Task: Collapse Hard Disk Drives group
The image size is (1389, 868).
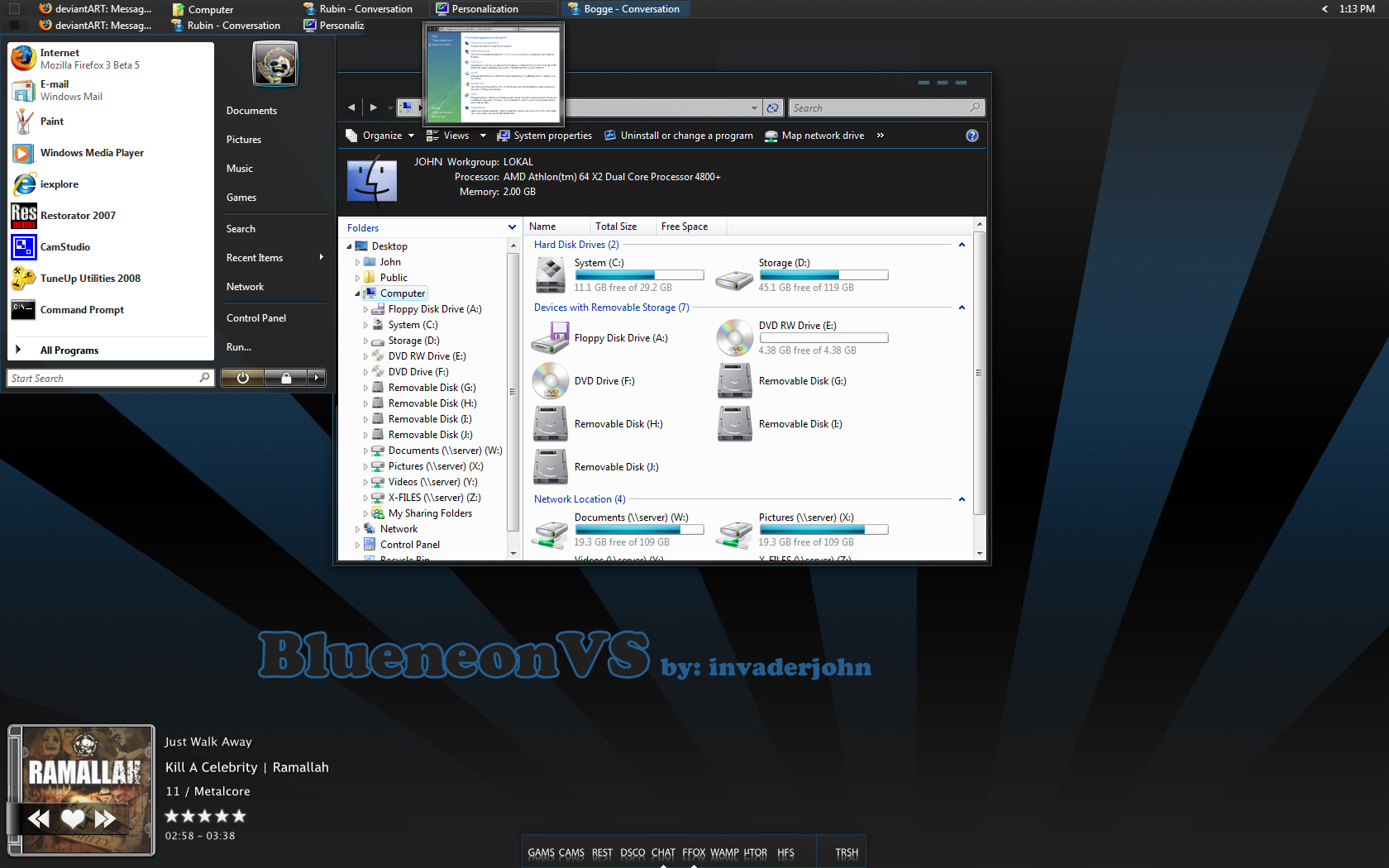Action: (962, 245)
